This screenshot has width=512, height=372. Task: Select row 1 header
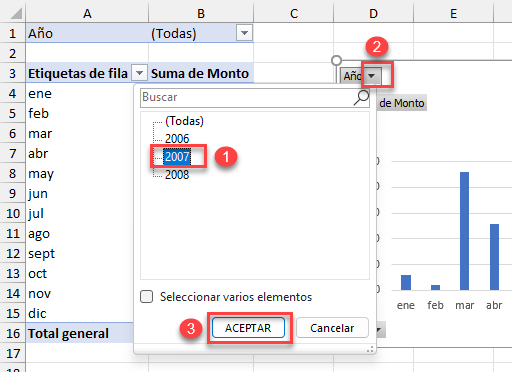pyautogui.click(x=13, y=33)
